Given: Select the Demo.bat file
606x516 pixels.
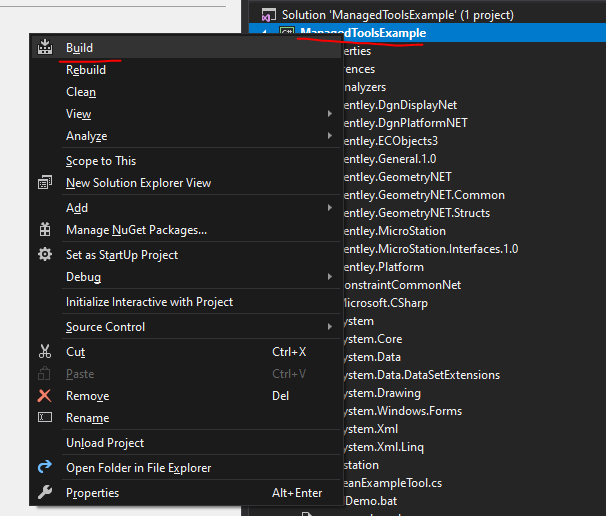Looking at the screenshot, I should coord(370,501).
